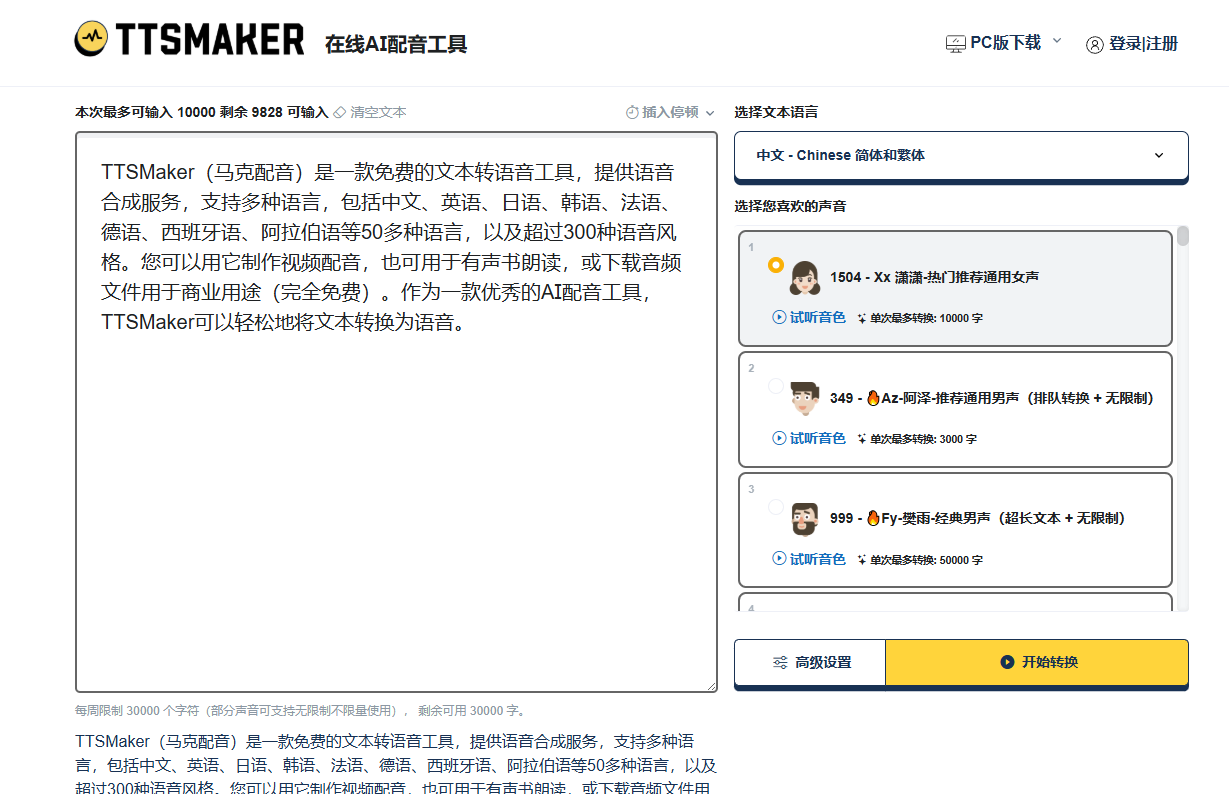Click the fire icon before Fy-樊雨
Viewport: 1229px width, 794px height.
click(873, 518)
